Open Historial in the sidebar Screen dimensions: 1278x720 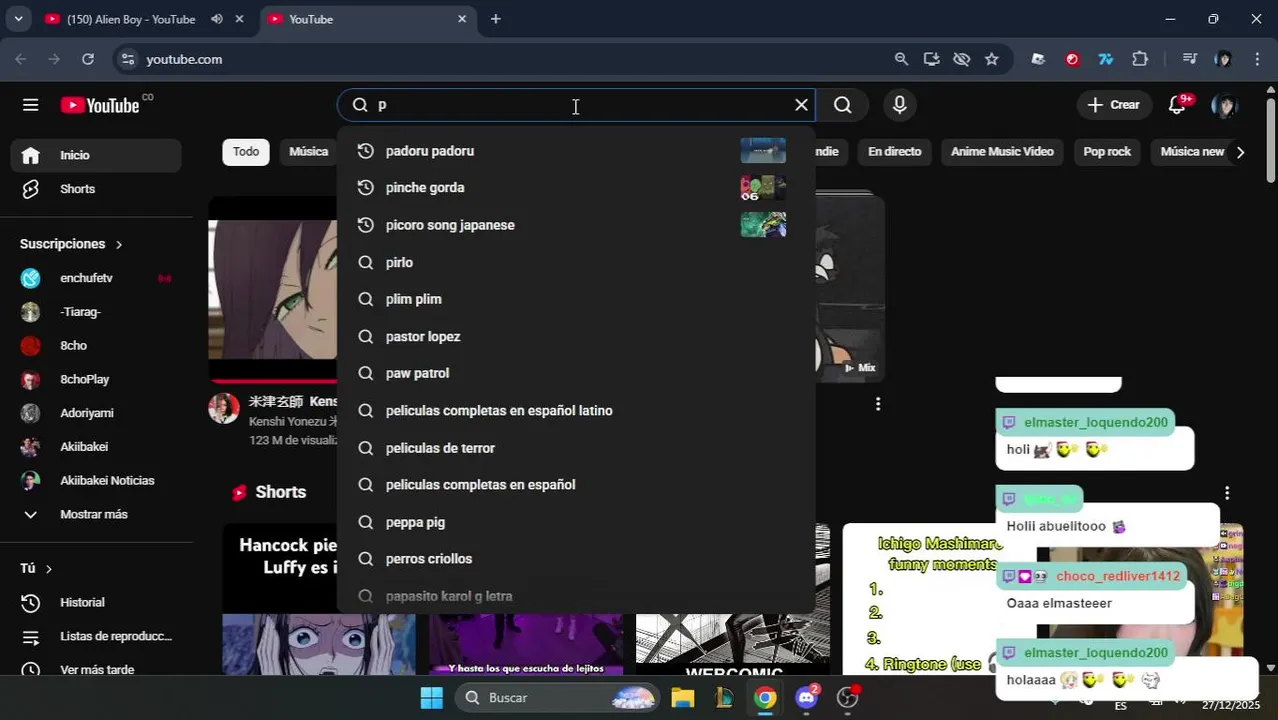pyautogui.click(x=96, y=603)
